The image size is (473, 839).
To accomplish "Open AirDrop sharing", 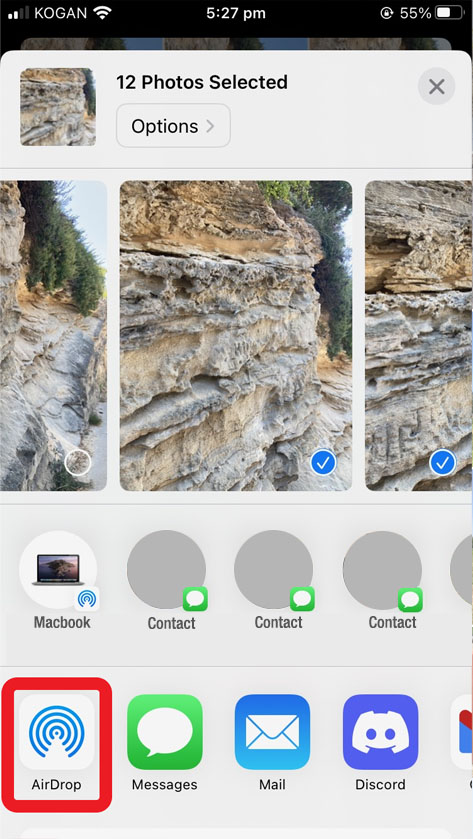I will point(57,744).
